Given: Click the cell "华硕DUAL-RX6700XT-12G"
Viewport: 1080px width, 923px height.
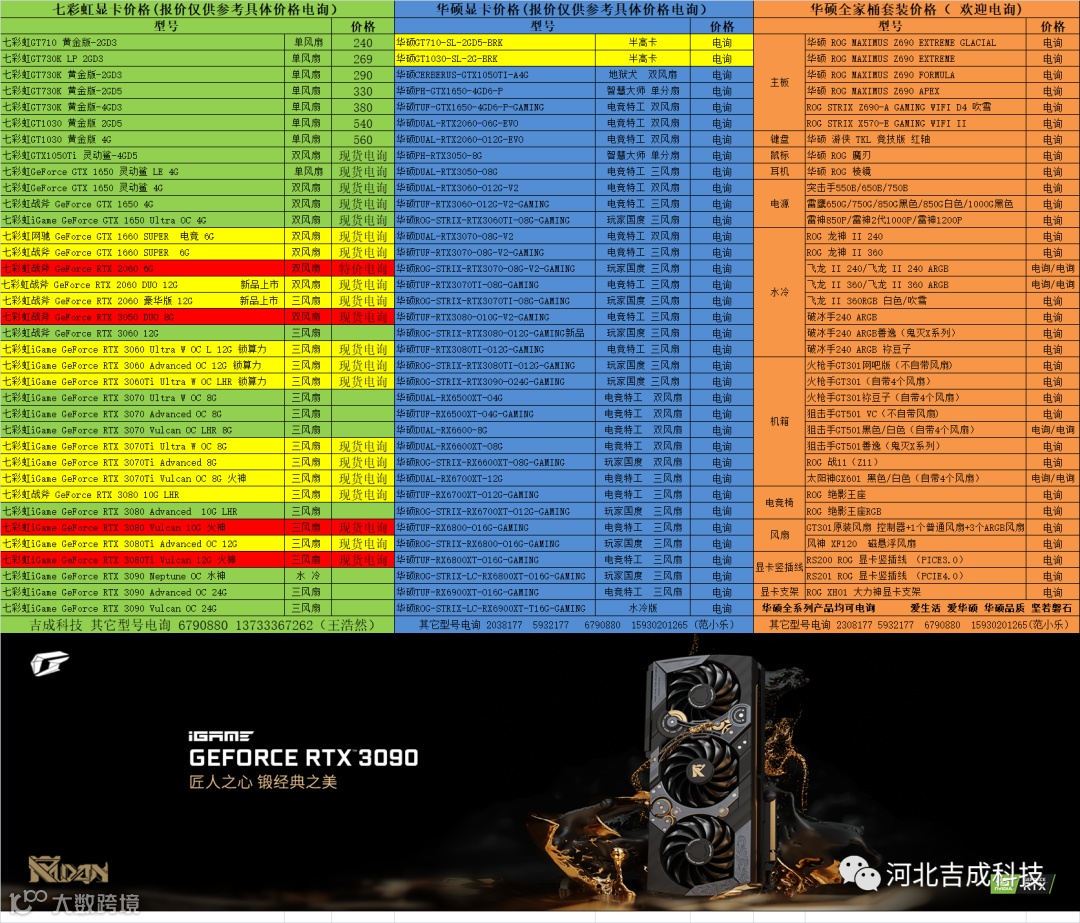Looking at the screenshot, I should point(495,479).
